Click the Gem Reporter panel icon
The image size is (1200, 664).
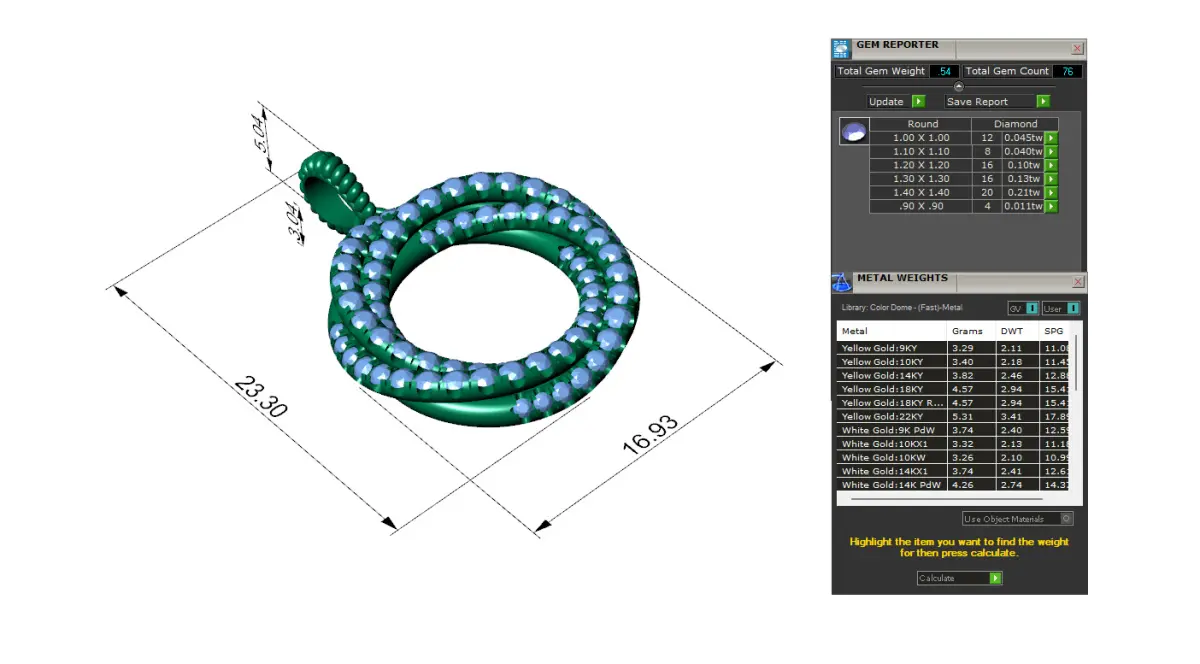click(841, 48)
